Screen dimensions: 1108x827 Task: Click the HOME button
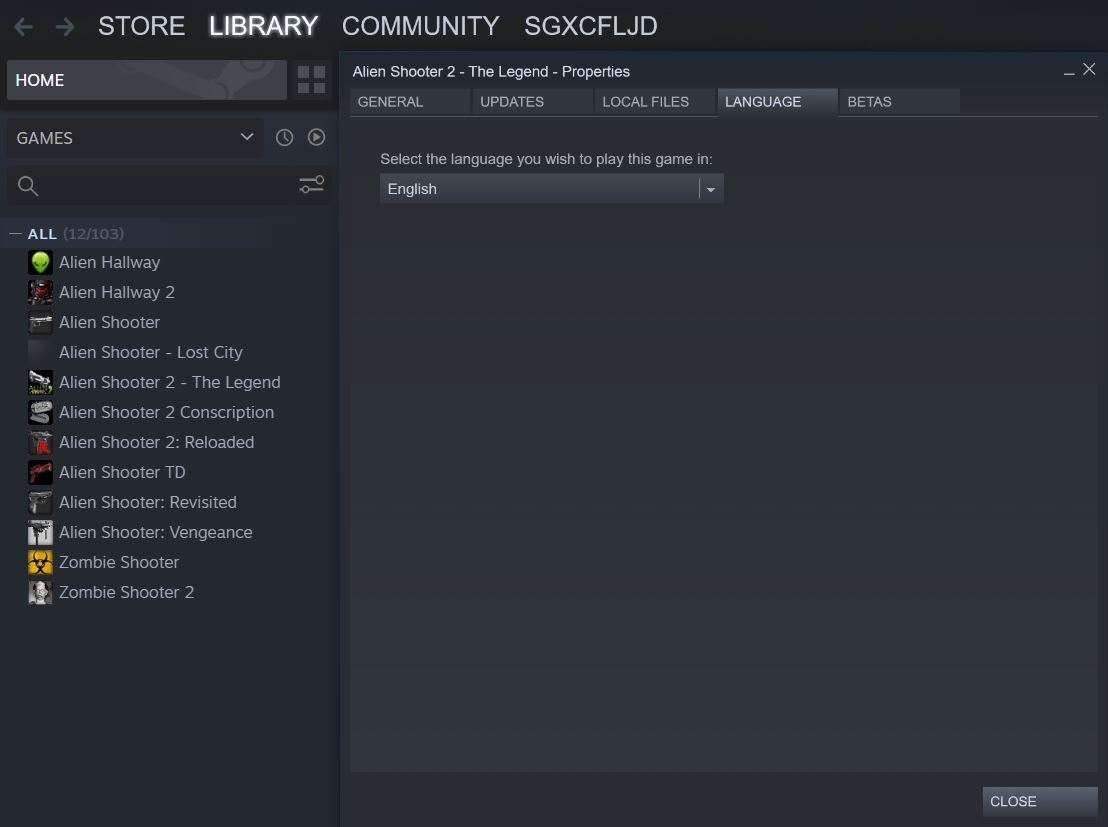point(147,80)
